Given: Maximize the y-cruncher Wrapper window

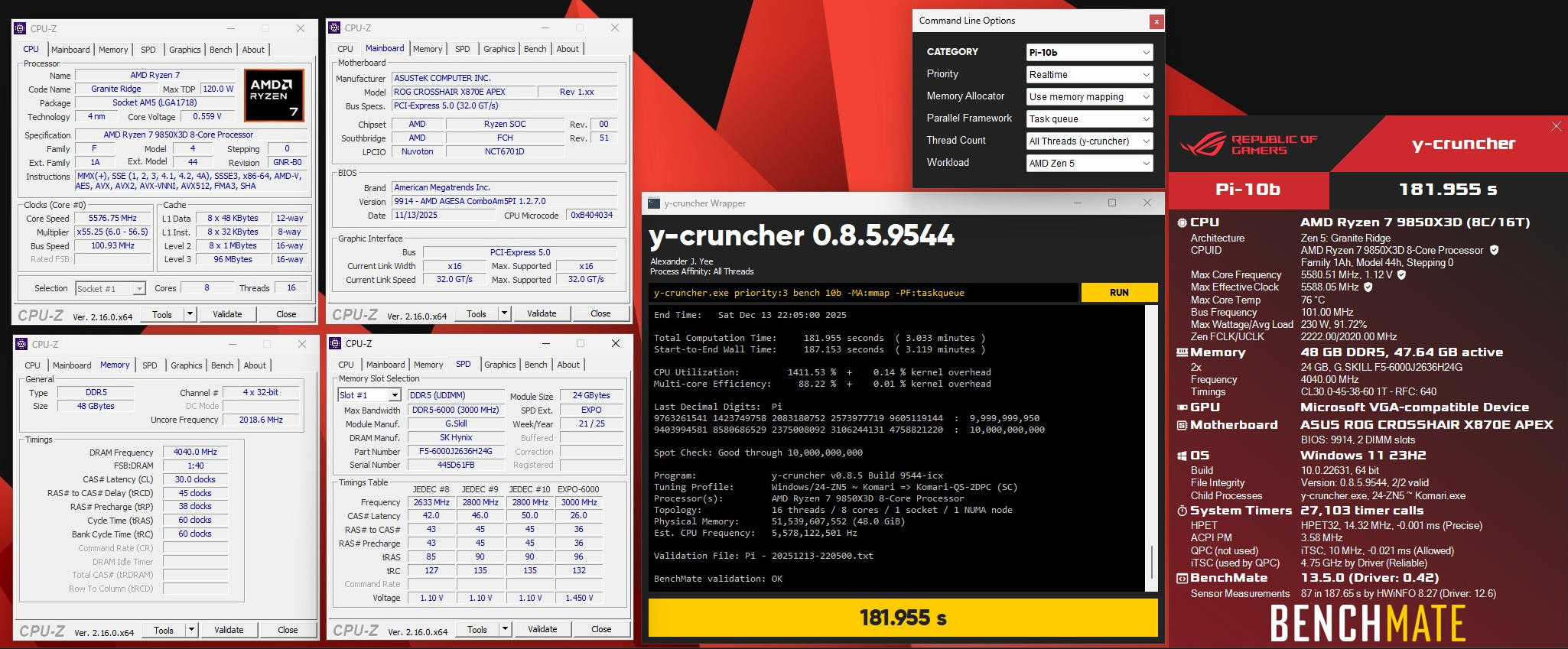Looking at the screenshot, I should click(x=1112, y=203).
